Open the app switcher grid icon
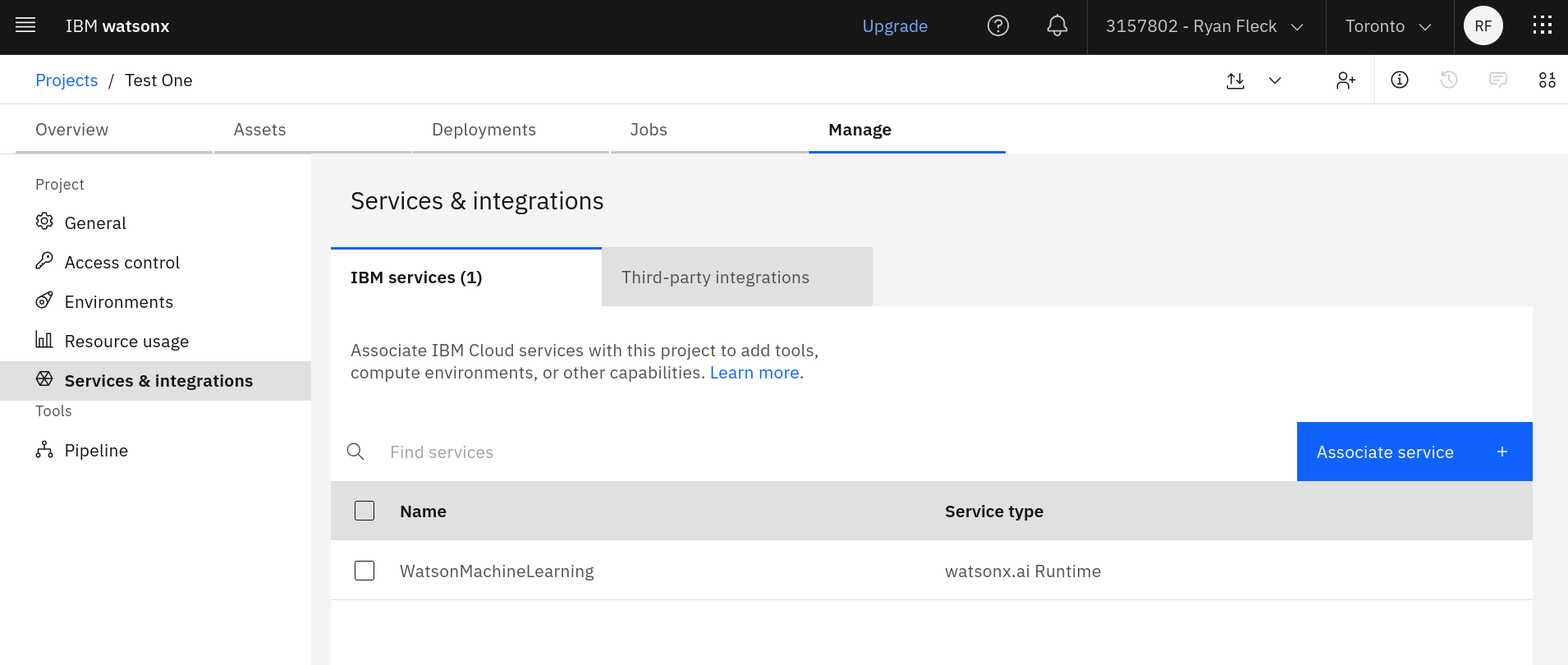 (x=1542, y=26)
